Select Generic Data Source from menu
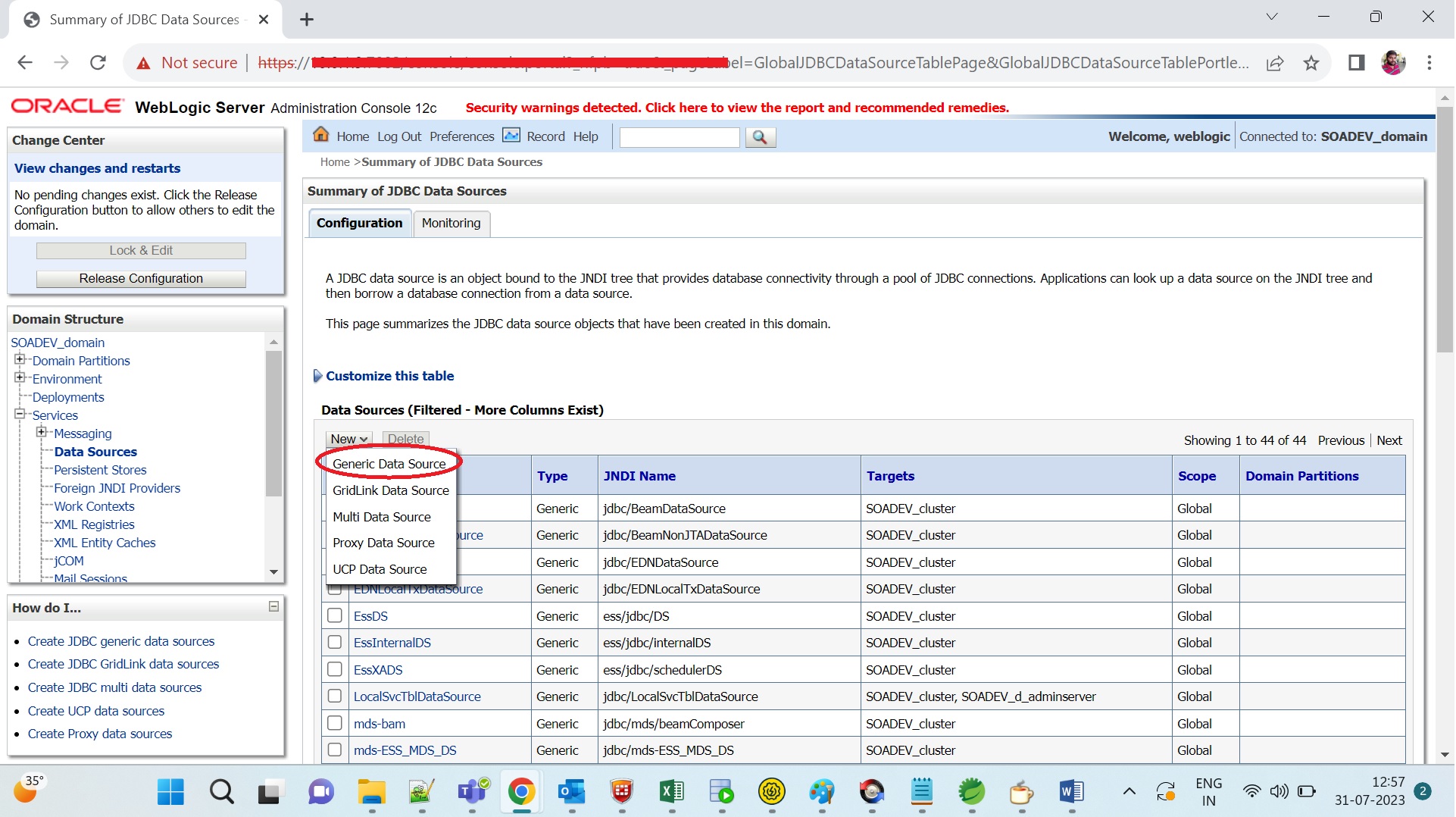 click(x=389, y=464)
